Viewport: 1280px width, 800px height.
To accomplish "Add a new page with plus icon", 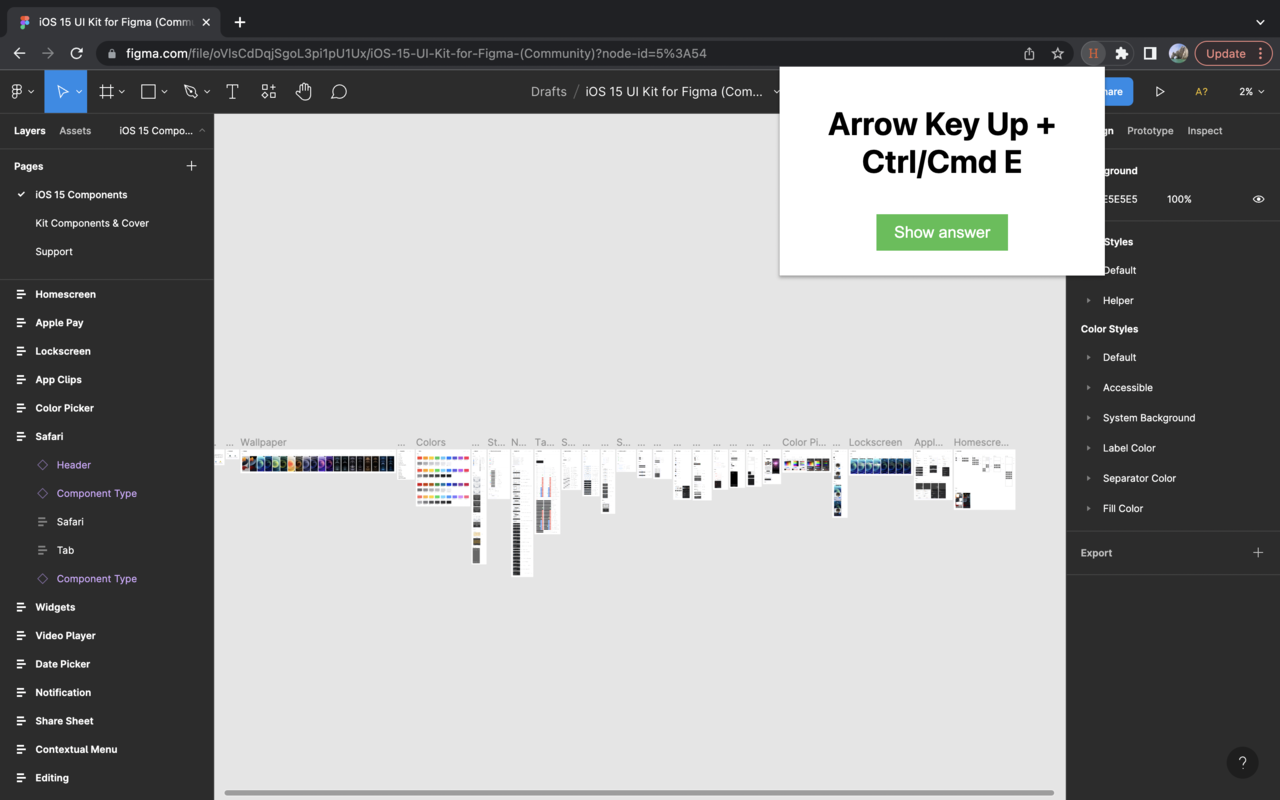I will pos(191,166).
